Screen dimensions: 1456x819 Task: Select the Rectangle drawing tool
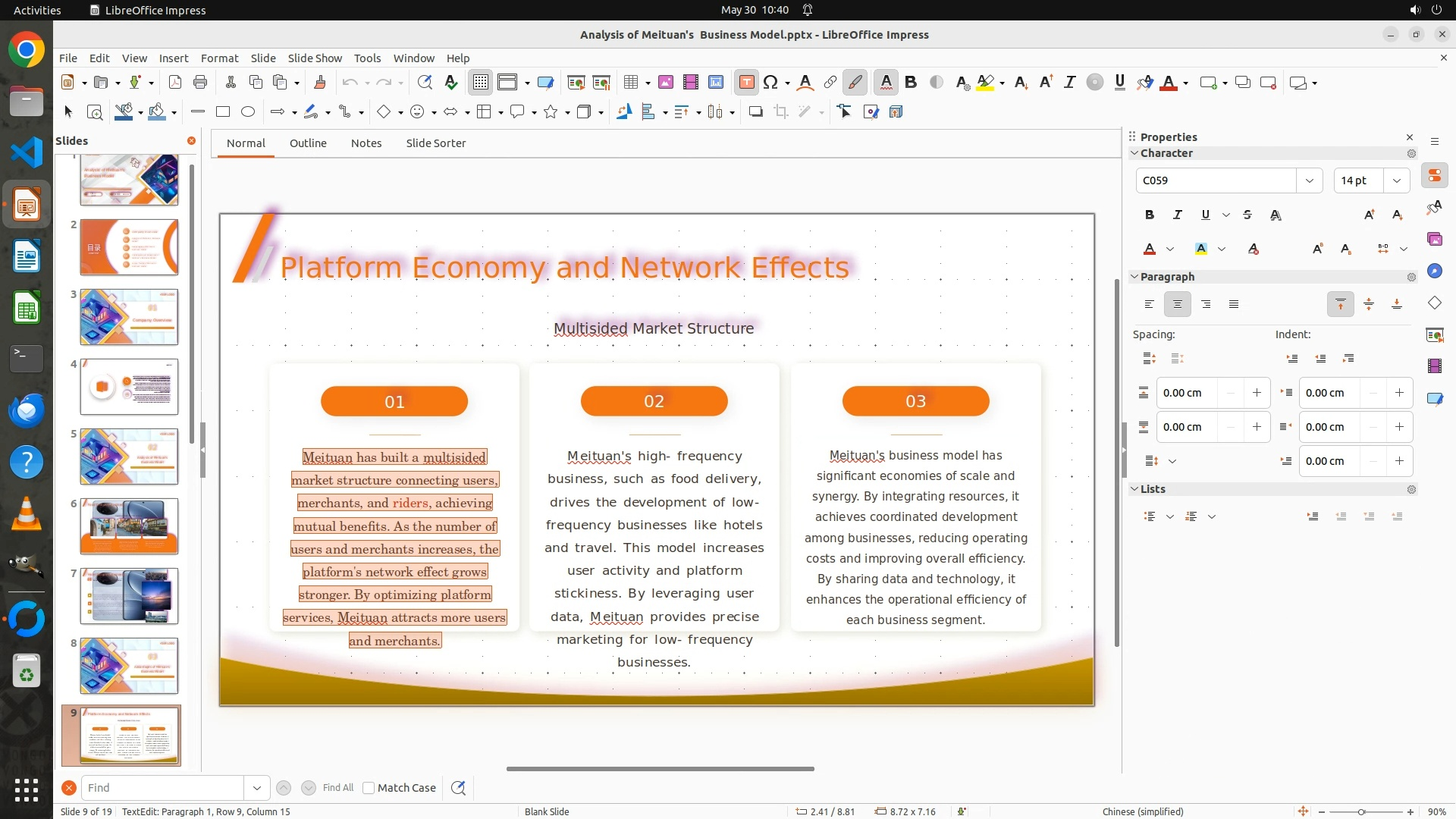(223, 112)
